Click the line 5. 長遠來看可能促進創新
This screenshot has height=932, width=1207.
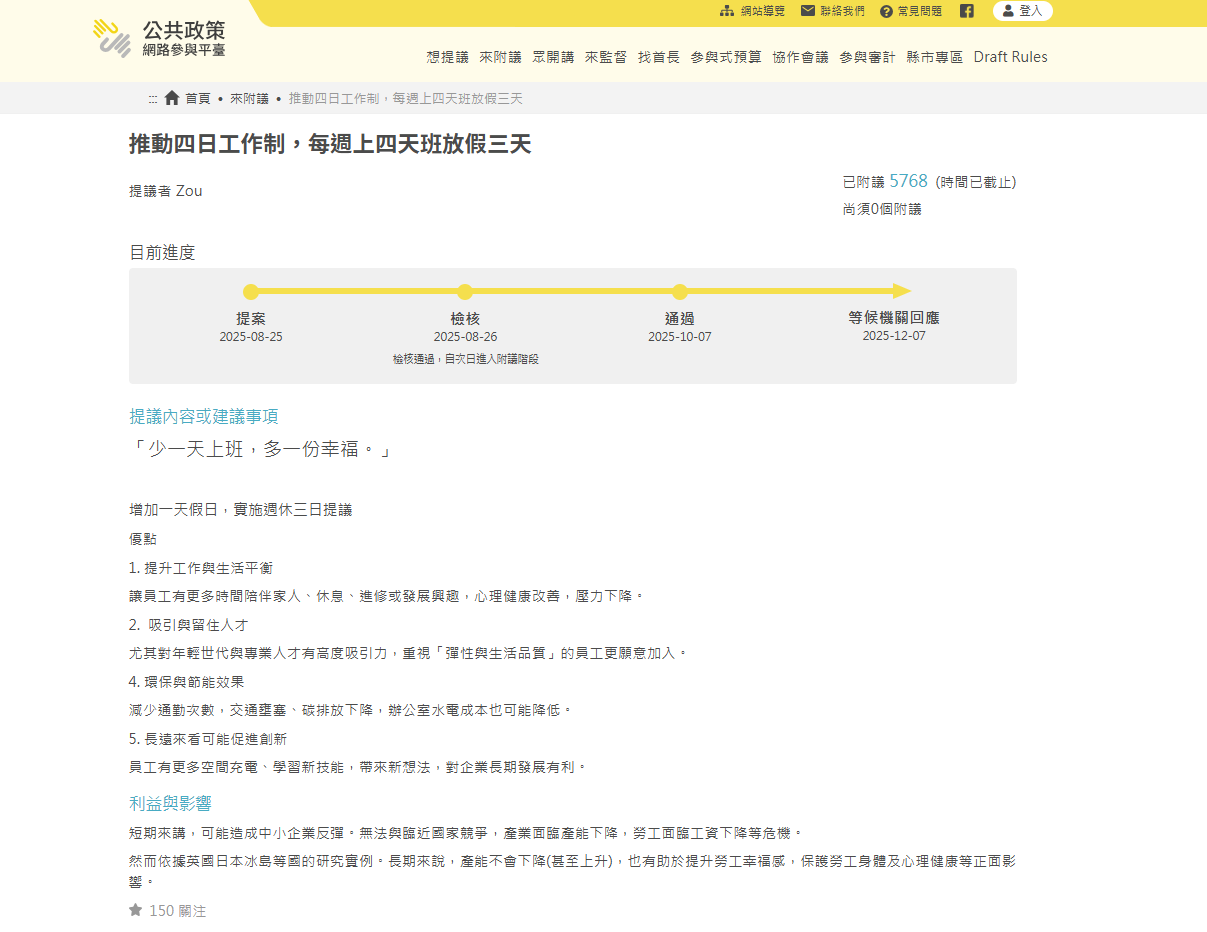pos(208,739)
